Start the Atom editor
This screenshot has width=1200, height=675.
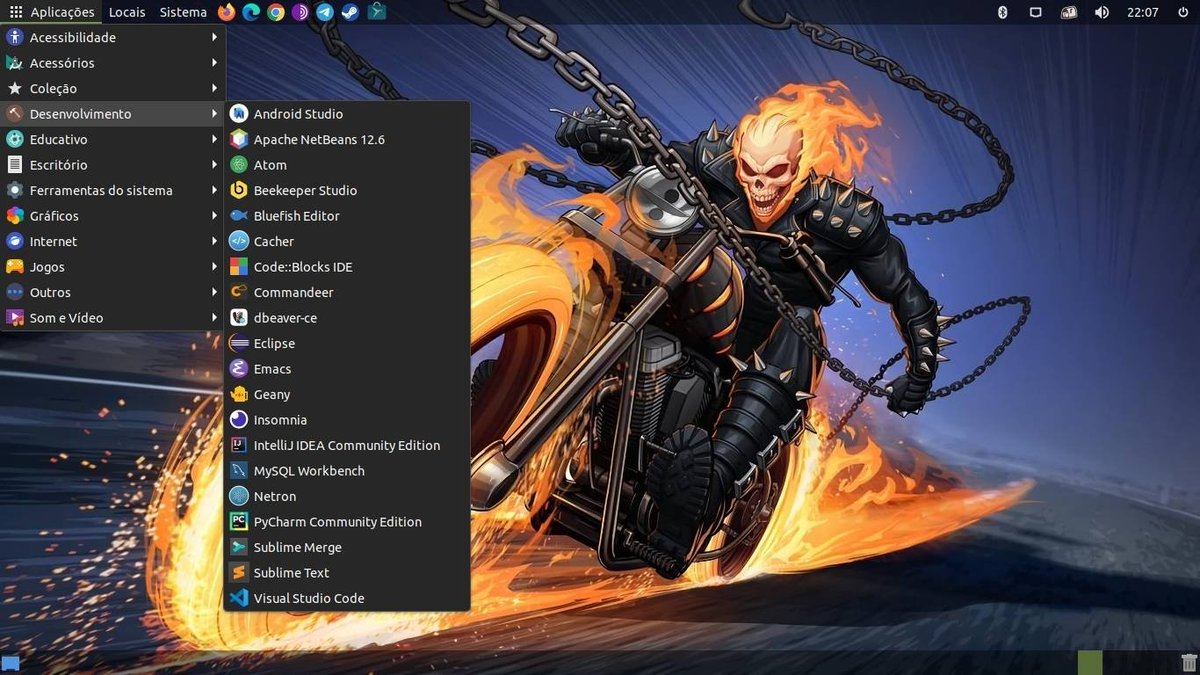tap(346, 165)
